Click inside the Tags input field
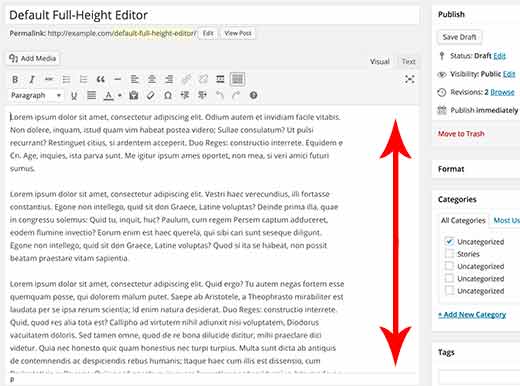The image size is (520, 386). [x=479, y=377]
